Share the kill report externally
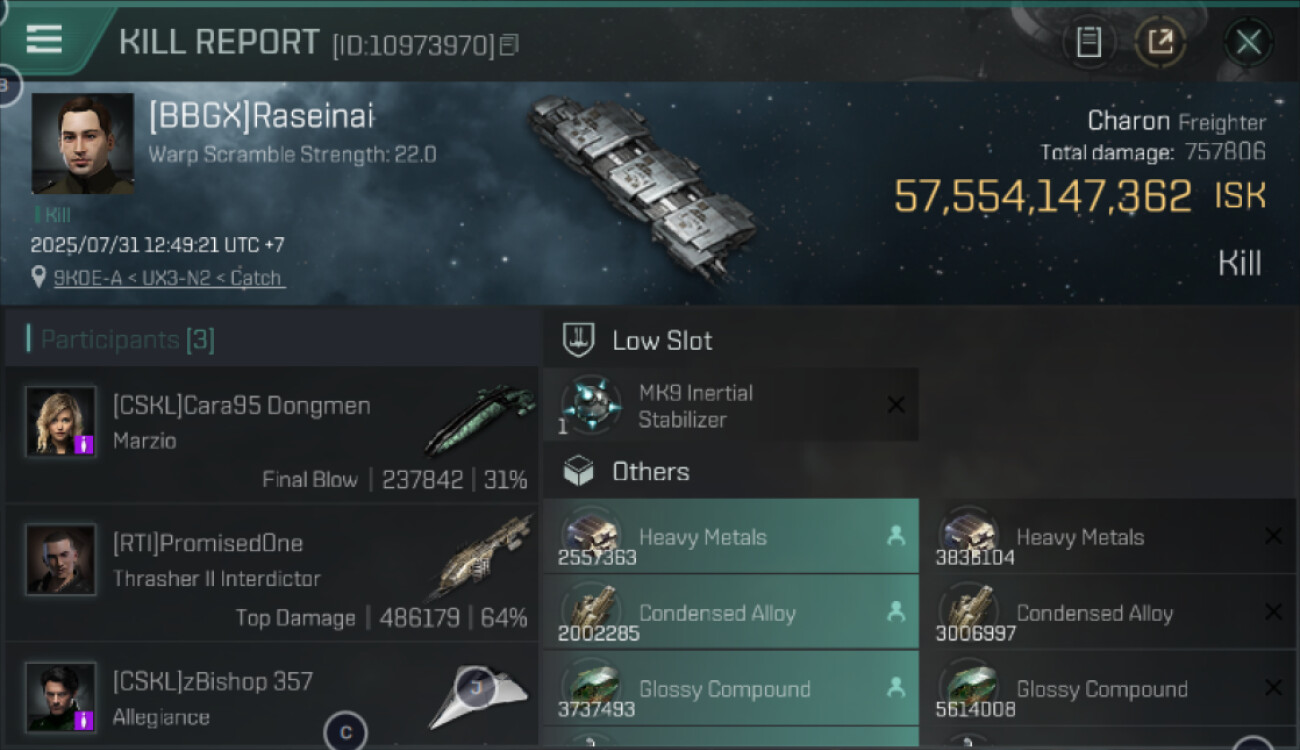The width and height of the screenshot is (1300, 750). (1160, 42)
